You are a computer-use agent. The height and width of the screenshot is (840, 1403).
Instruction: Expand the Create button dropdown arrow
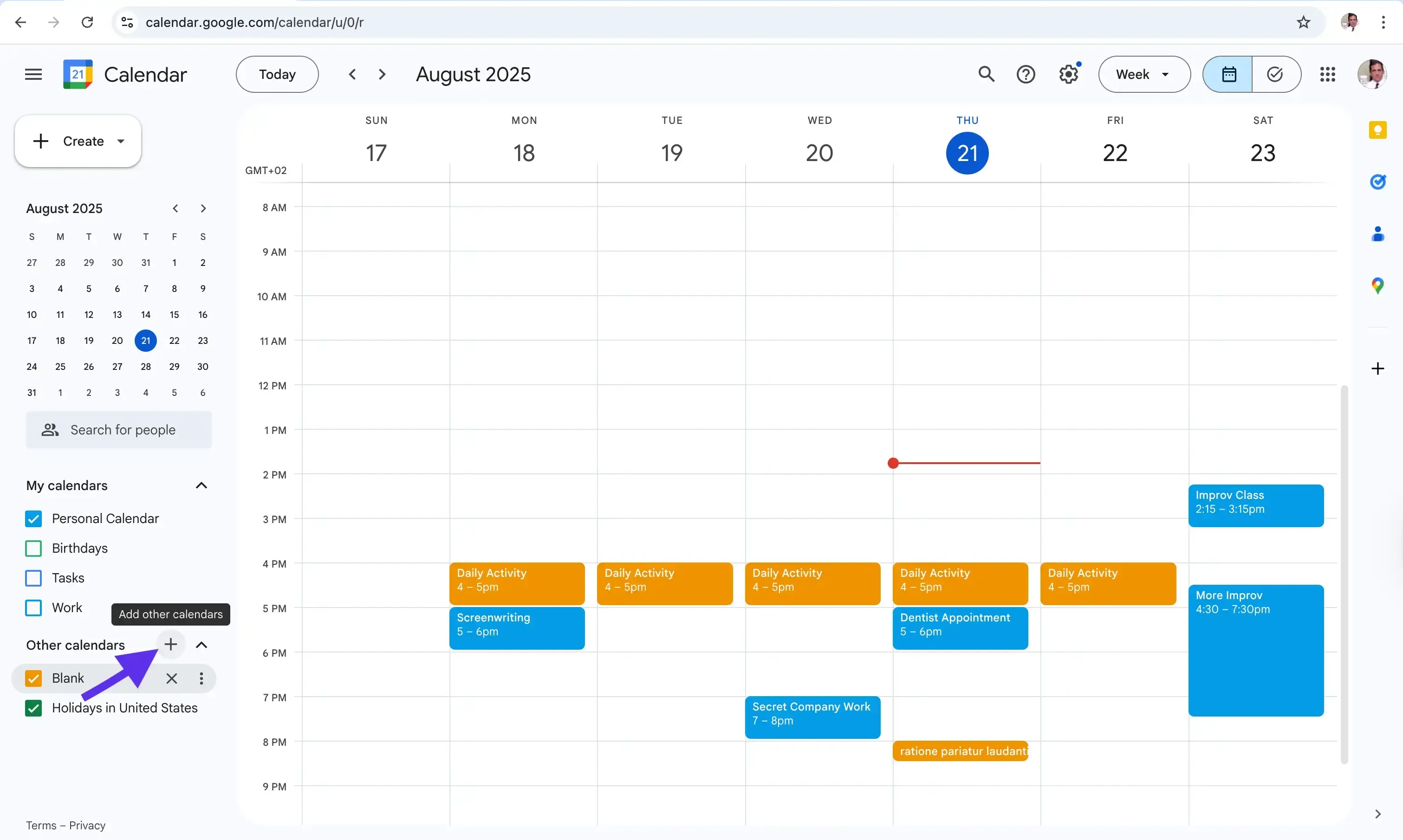(x=121, y=141)
